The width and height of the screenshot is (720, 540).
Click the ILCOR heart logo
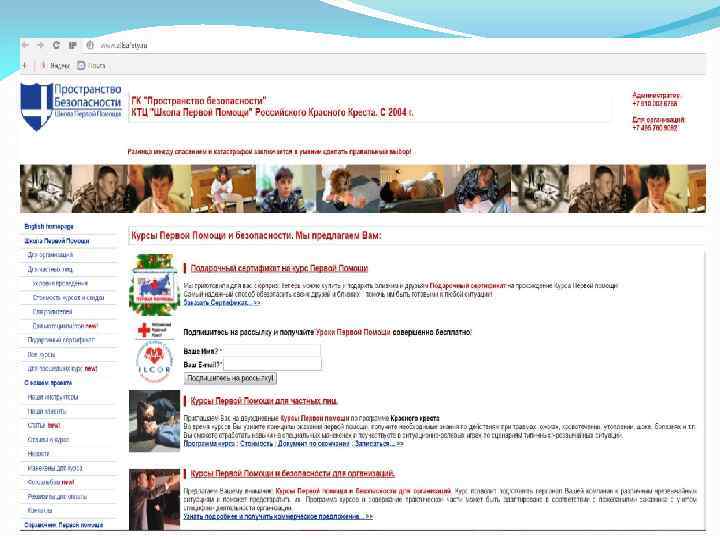pyautogui.click(x=154, y=363)
